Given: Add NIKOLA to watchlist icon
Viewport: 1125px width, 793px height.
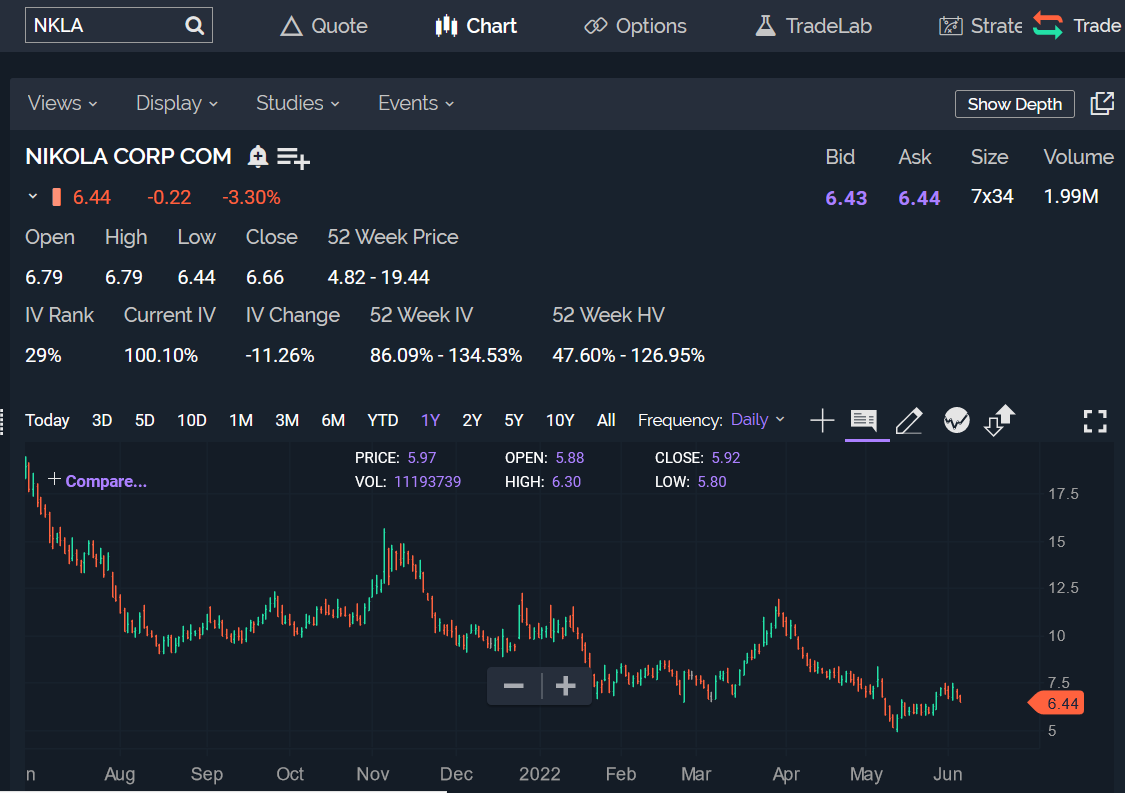Looking at the screenshot, I should (x=293, y=158).
